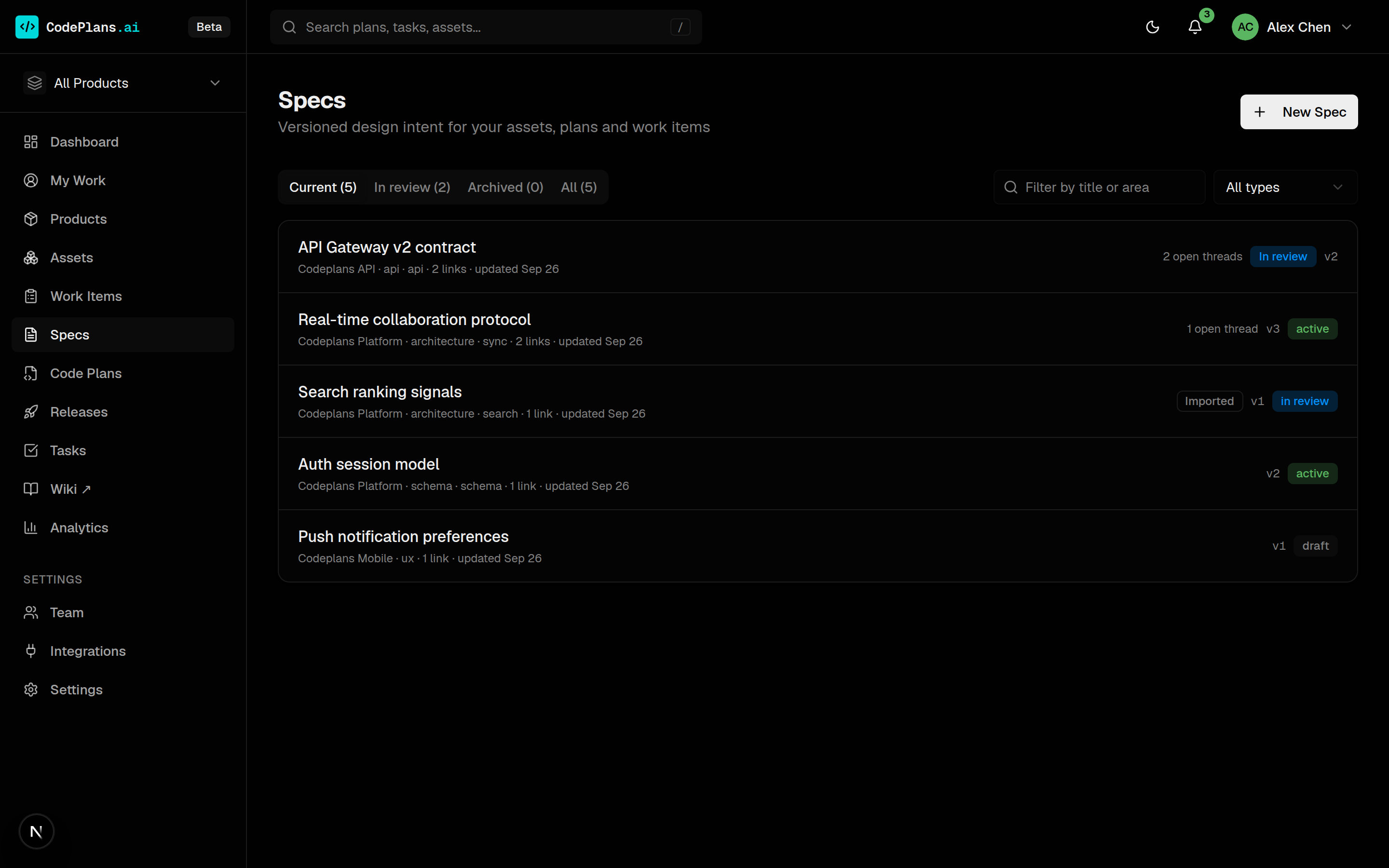Click the '1 open thread' label
Image resolution: width=1389 pixels, height=868 pixels.
coord(1222,329)
